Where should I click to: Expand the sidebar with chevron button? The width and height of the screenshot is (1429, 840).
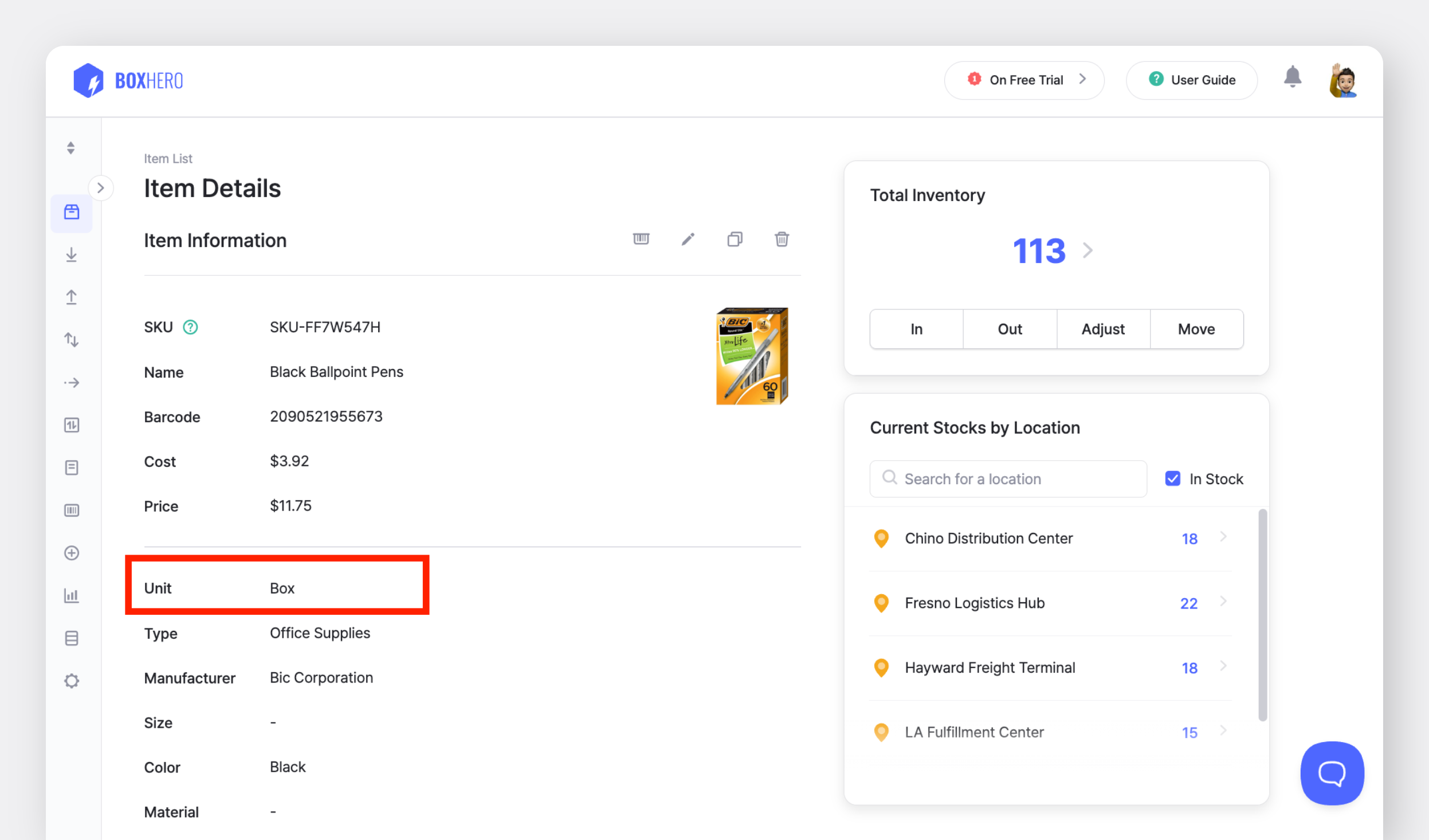click(101, 188)
